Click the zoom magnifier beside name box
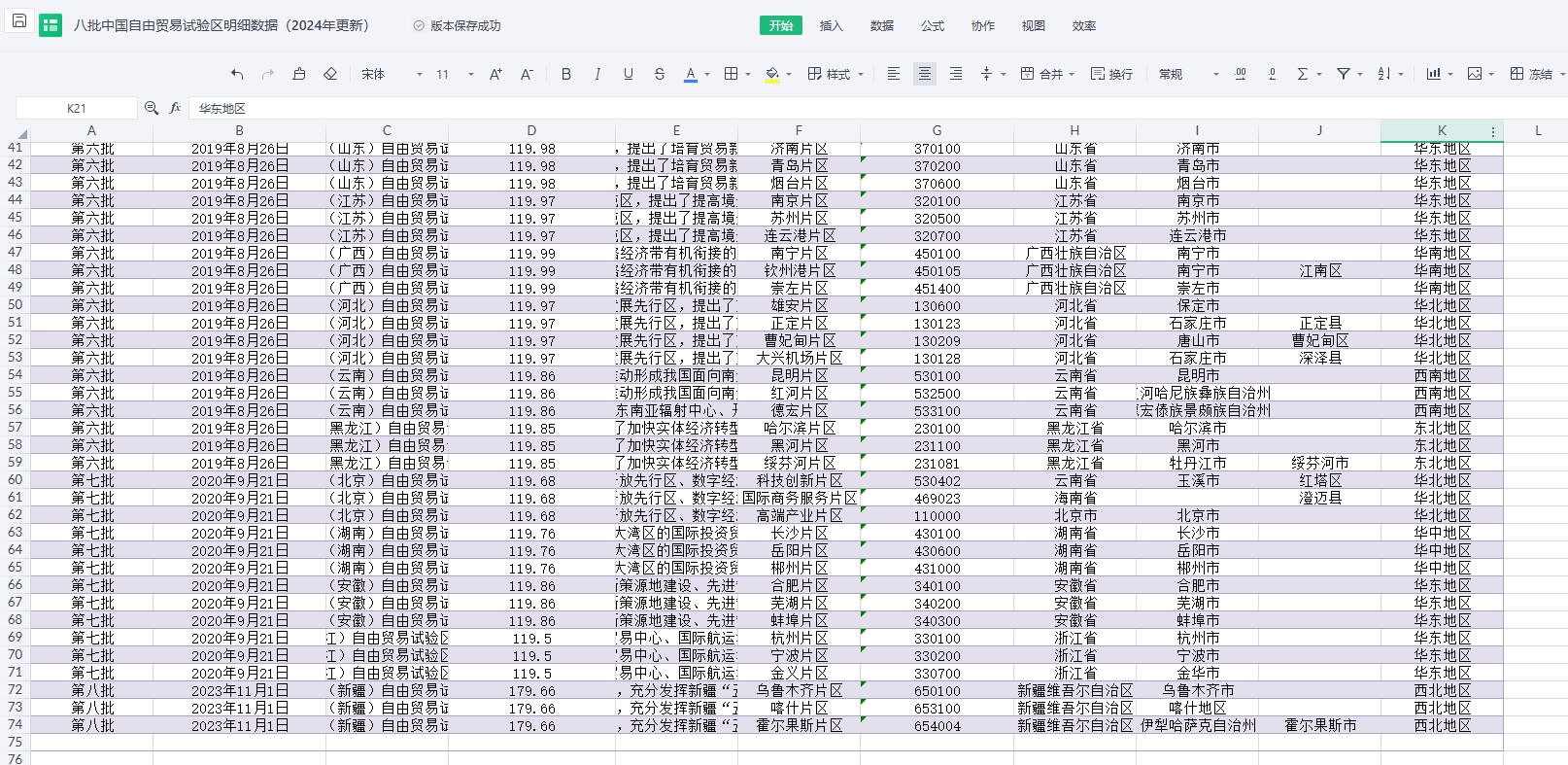The image size is (1568, 765). point(152,108)
